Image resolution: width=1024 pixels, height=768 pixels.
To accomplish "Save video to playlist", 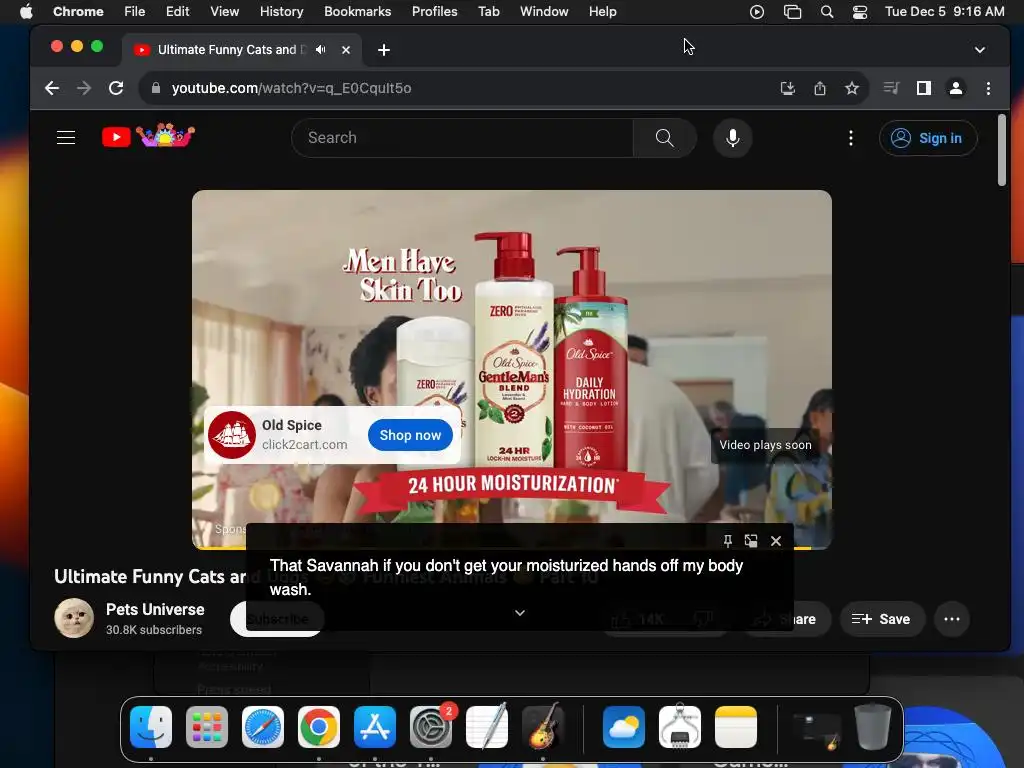I will (881, 619).
